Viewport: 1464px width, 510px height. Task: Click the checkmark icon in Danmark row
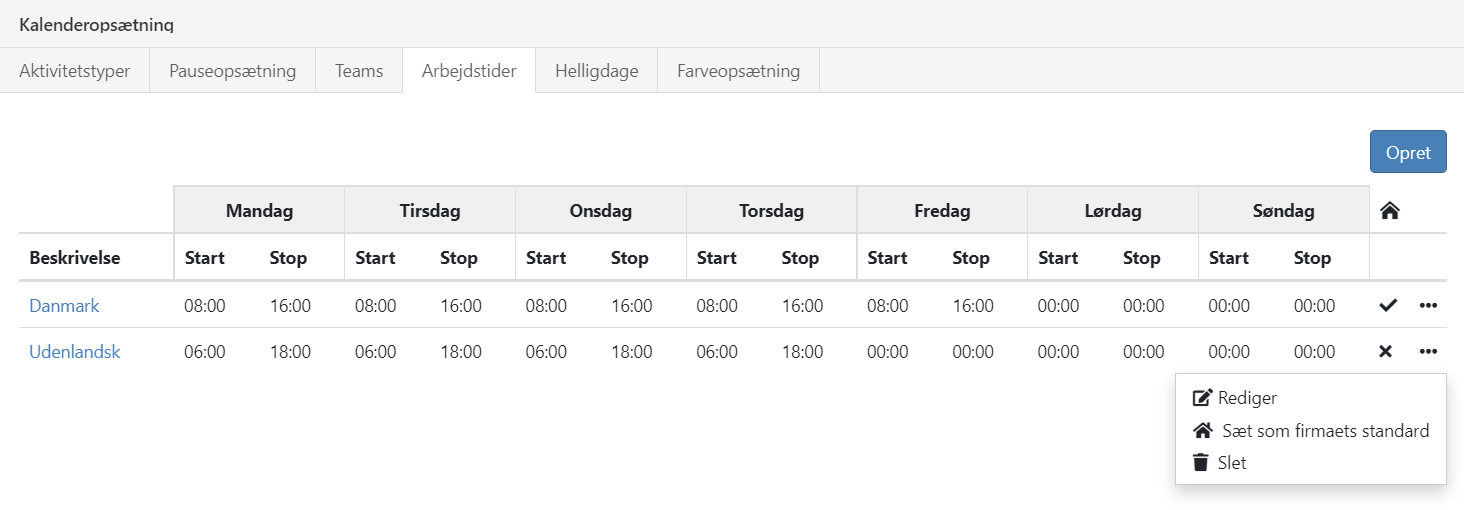click(1387, 306)
